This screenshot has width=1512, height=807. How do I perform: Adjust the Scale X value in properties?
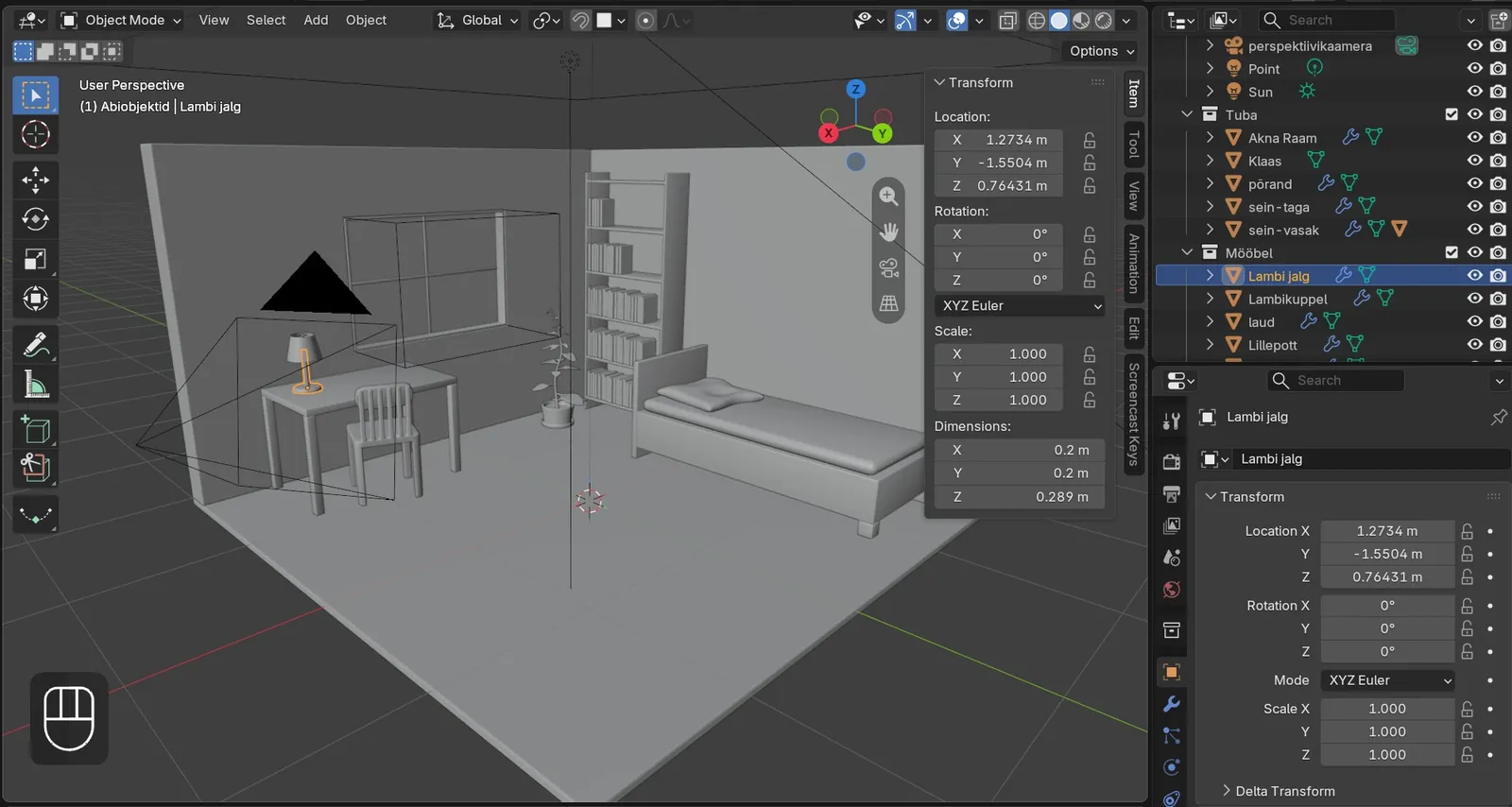[x=1387, y=709]
